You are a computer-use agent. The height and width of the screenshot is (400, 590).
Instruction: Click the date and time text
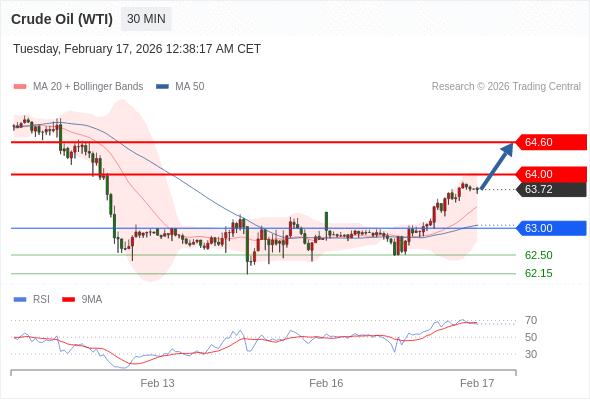click(x=137, y=49)
